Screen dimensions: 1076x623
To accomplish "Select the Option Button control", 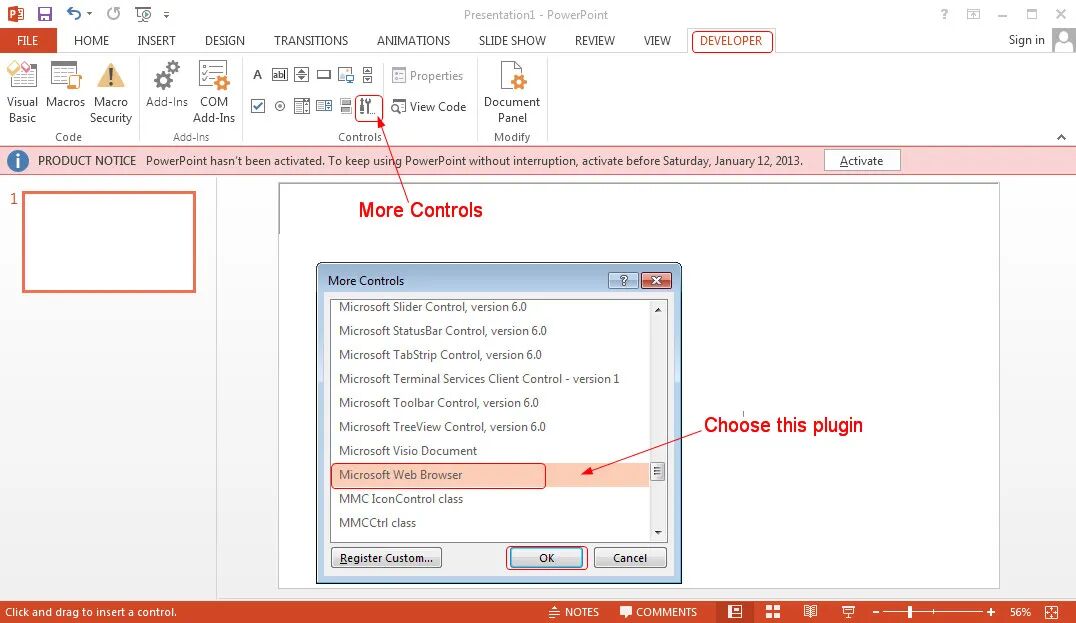I will [280, 106].
